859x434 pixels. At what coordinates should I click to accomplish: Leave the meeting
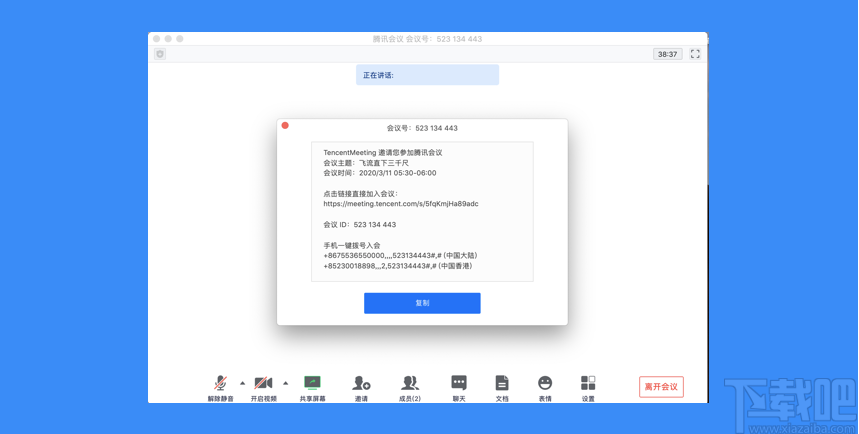(x=661, y=387)
